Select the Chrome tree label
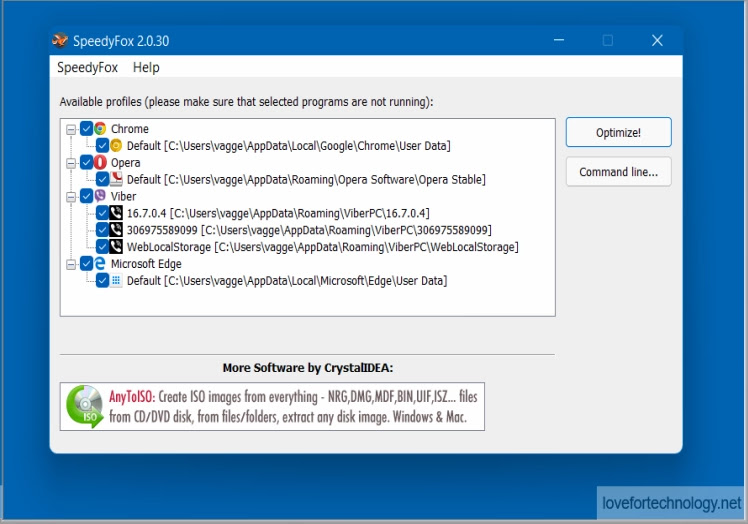The image size is (748, 524). pyautogui.click(x=130, y=129)
